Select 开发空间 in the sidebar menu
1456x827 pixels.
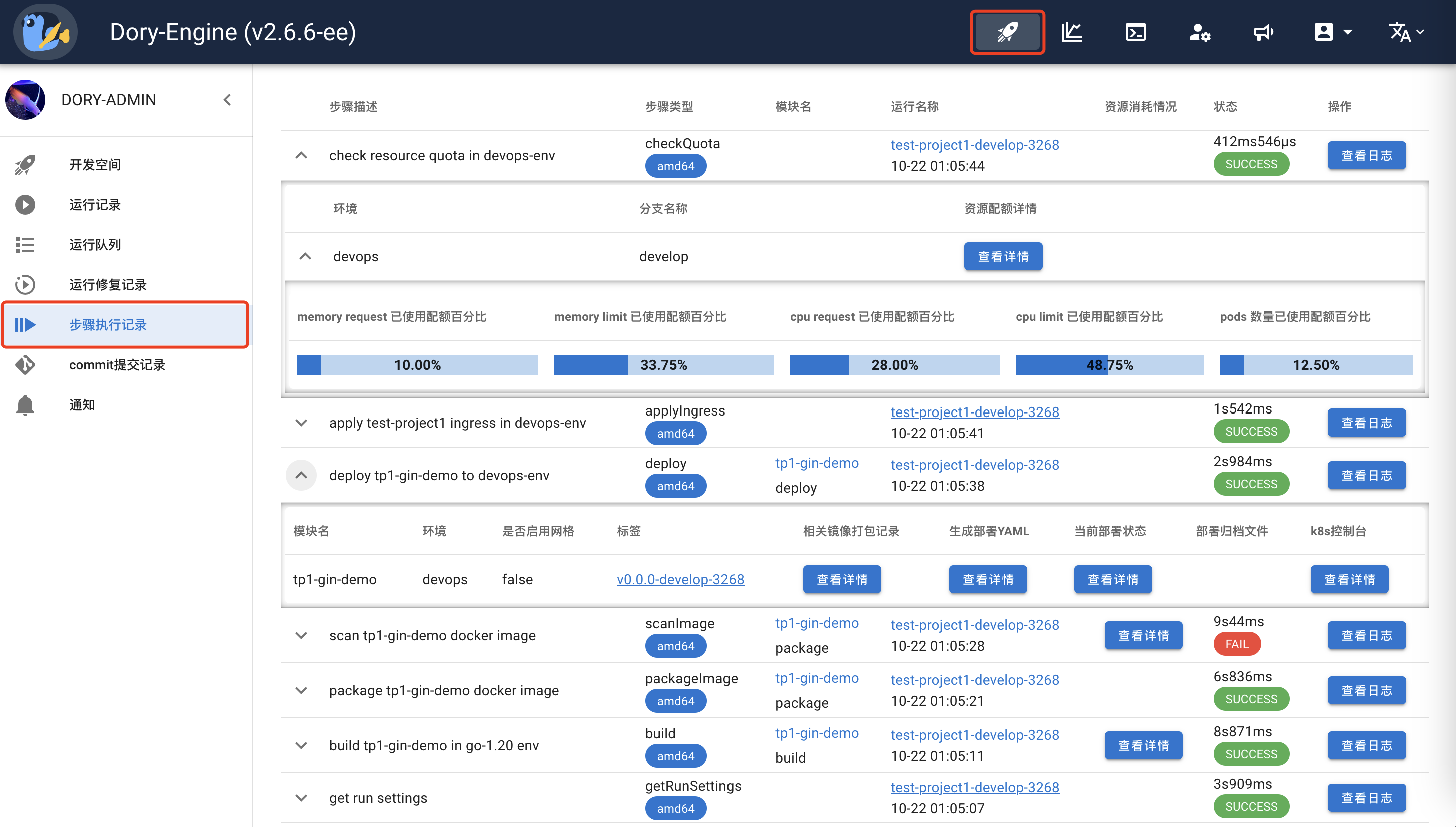coord(95,164)
